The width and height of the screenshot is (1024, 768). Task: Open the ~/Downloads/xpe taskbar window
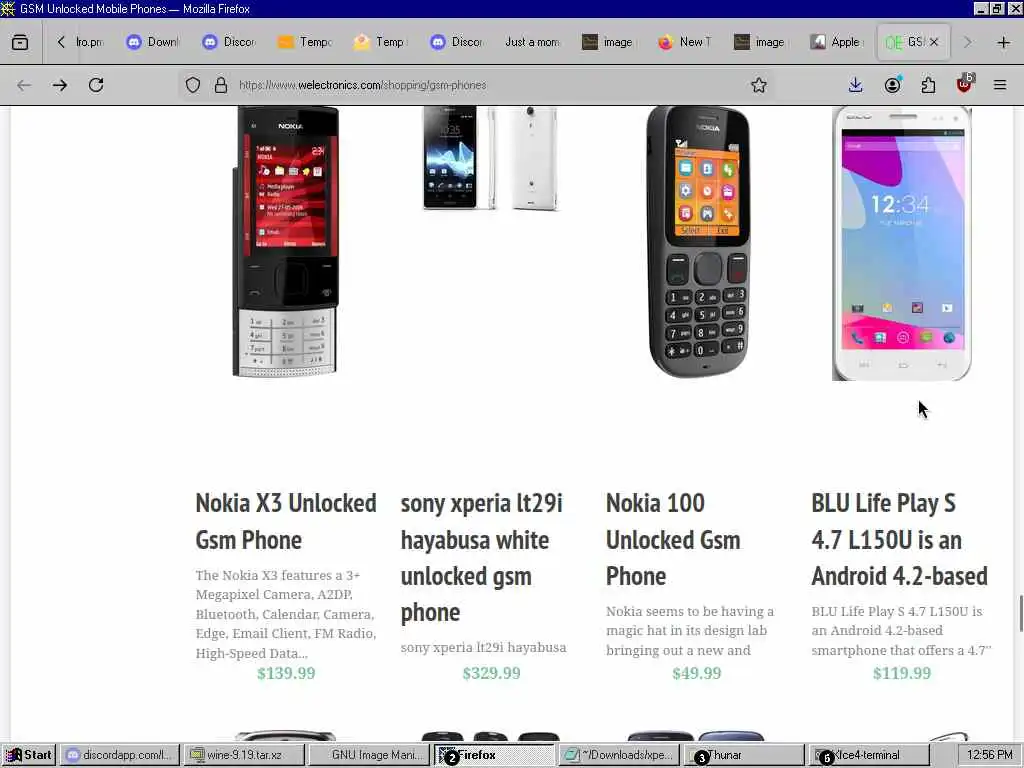619,755
